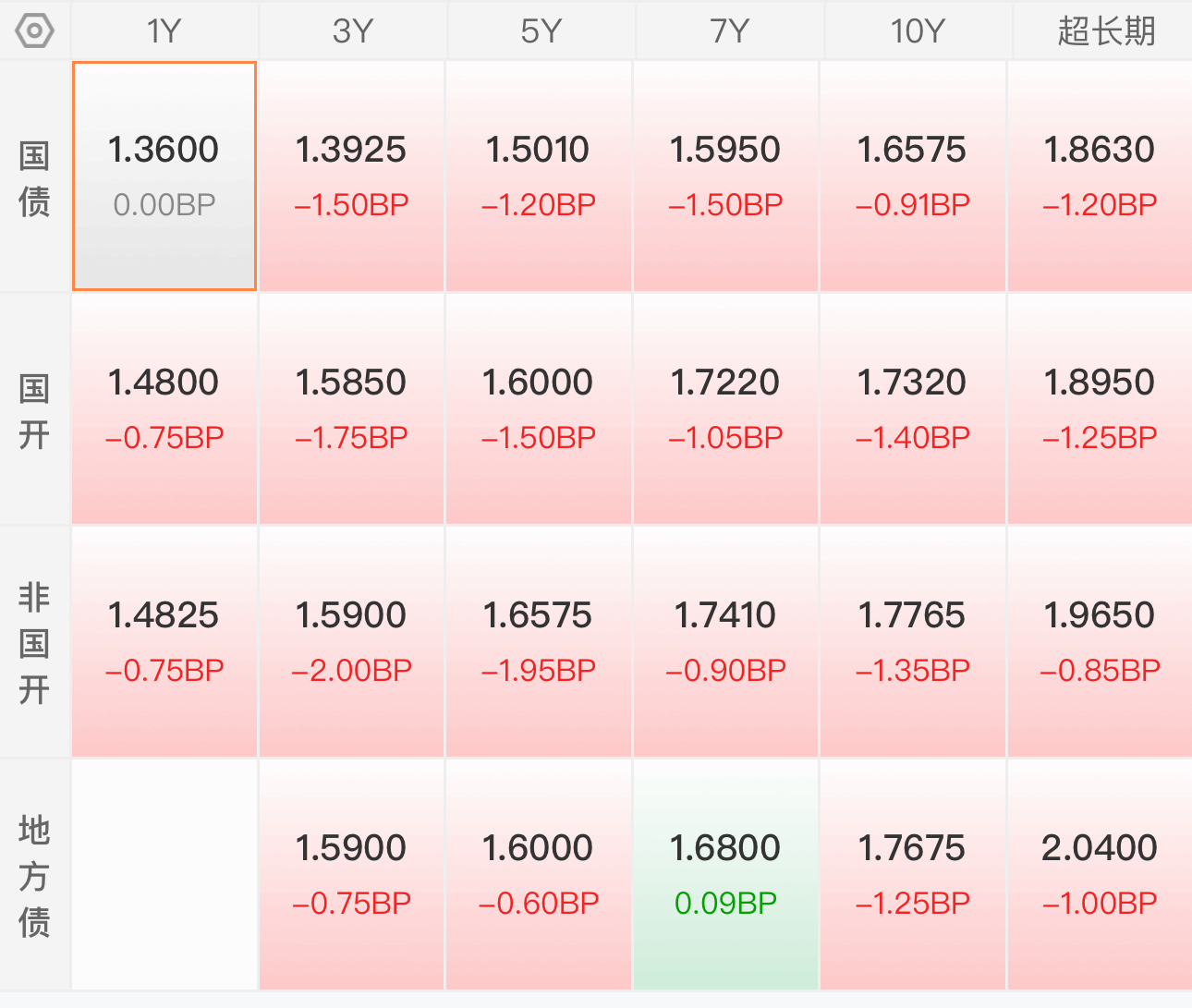Image resolution: width=1192 pixels, height=1008 pixels.
Task: Click the 国开 3Y cell 1.5850
Action: 352,409
